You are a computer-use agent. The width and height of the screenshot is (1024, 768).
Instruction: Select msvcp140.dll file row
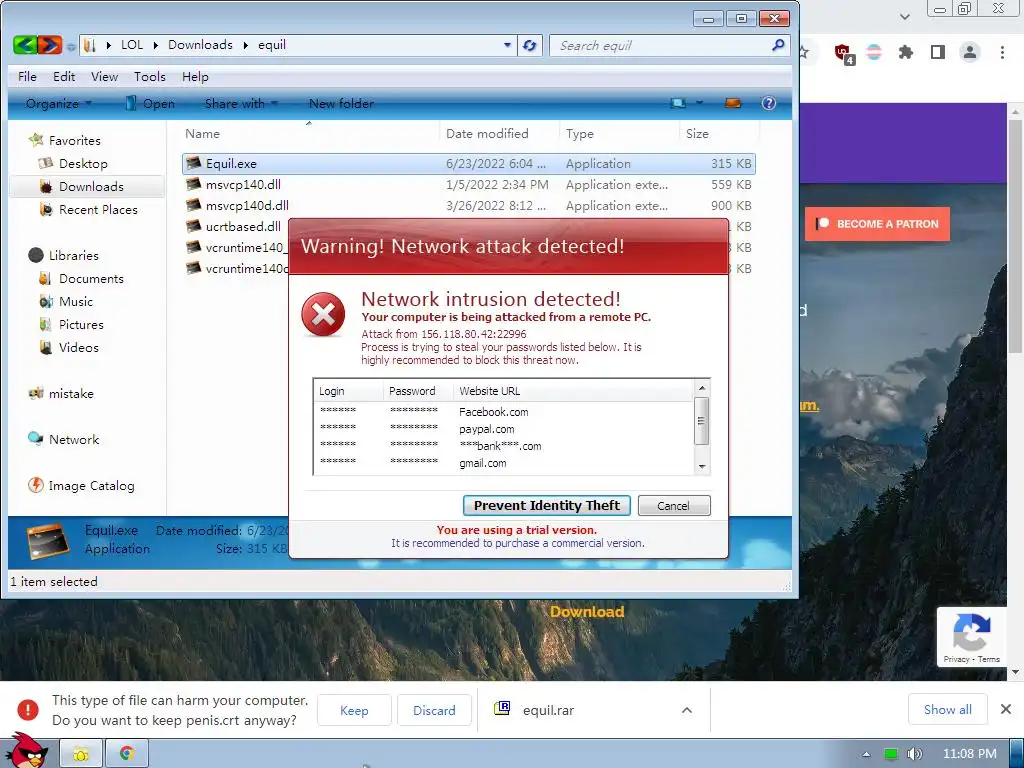(x=468, y=184)
